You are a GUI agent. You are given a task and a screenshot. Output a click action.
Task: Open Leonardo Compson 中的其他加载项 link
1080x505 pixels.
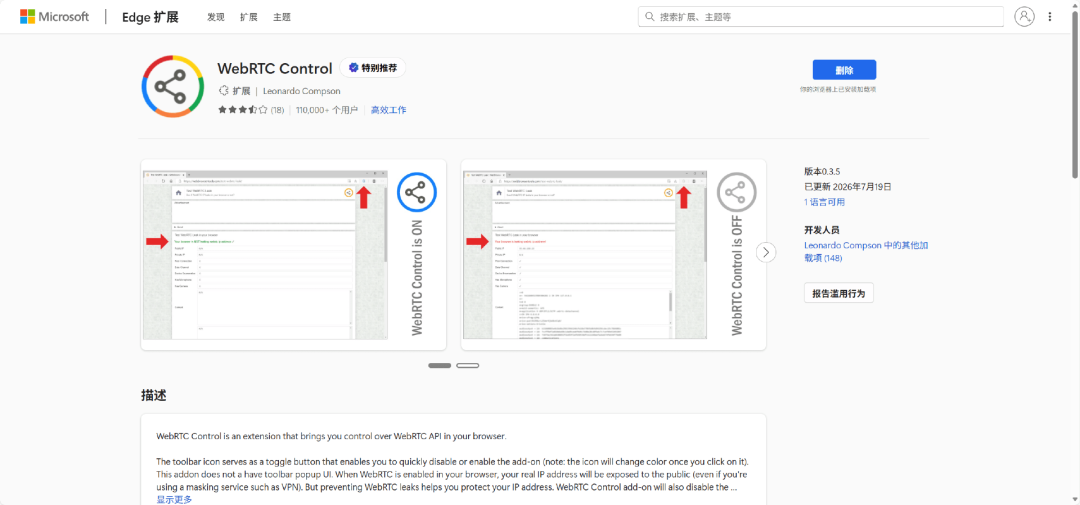(x=865, y=251)
